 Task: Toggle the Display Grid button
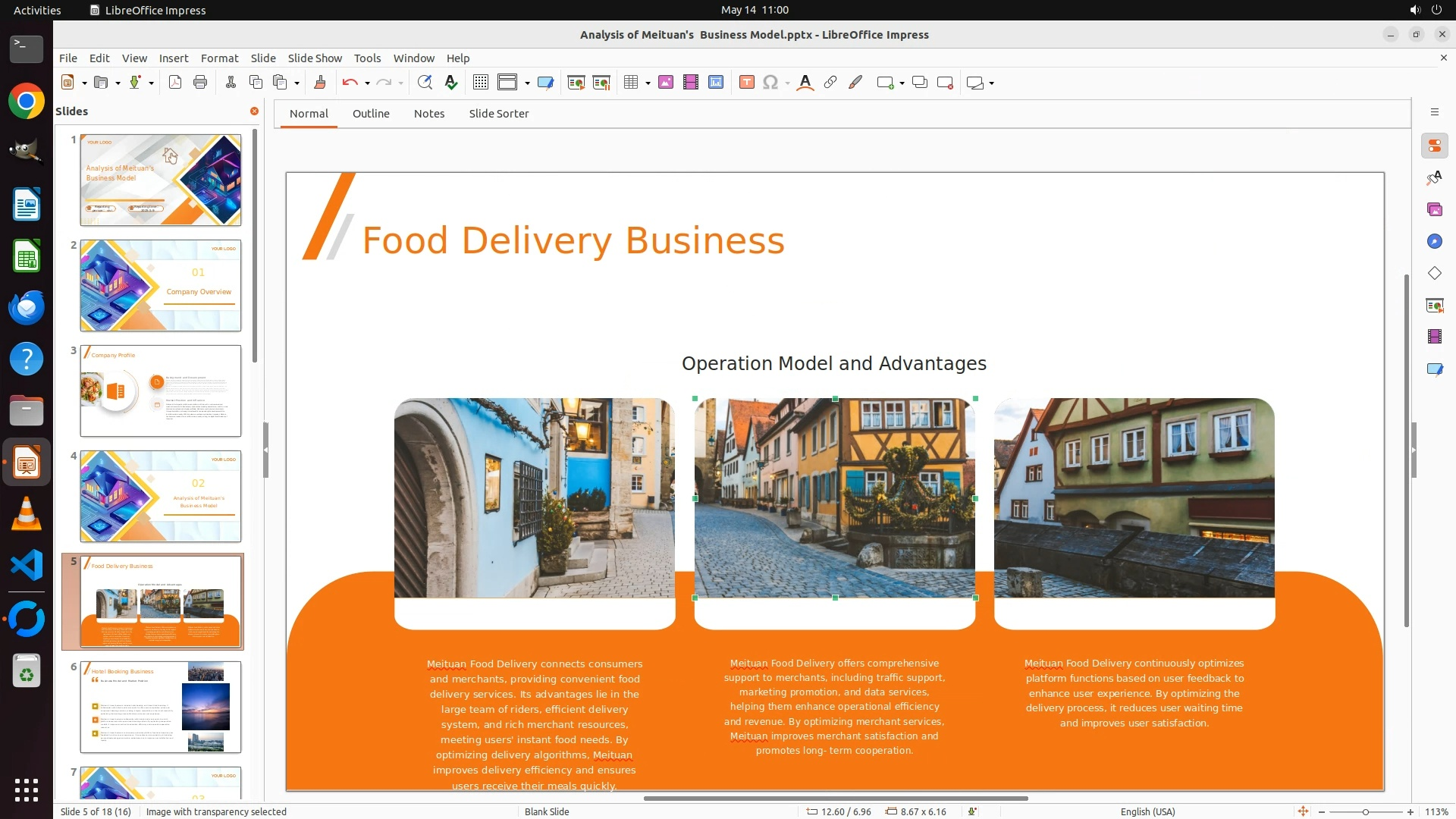pos(480,83)
